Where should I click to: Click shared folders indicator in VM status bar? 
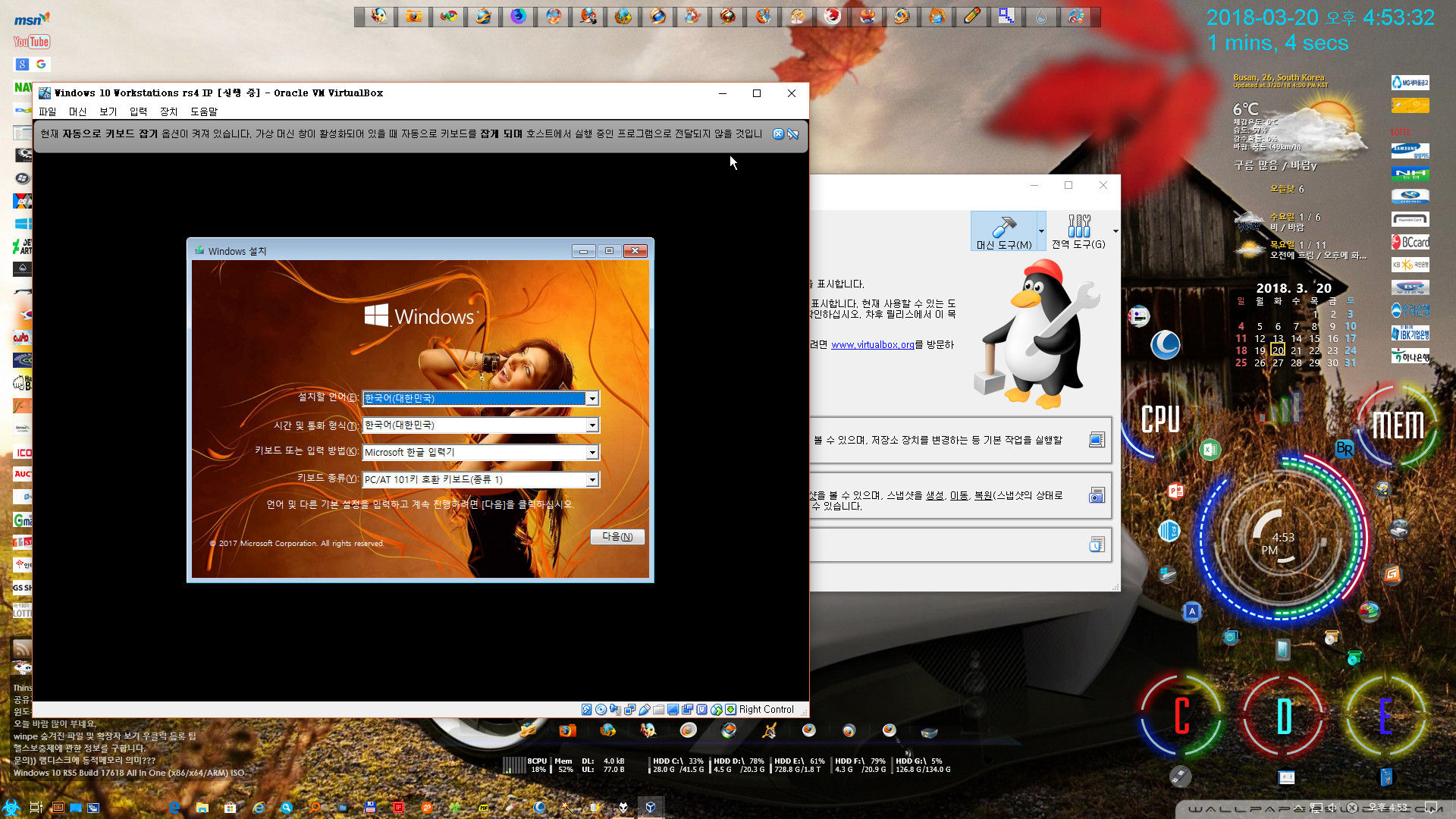(x=659, y=710)
